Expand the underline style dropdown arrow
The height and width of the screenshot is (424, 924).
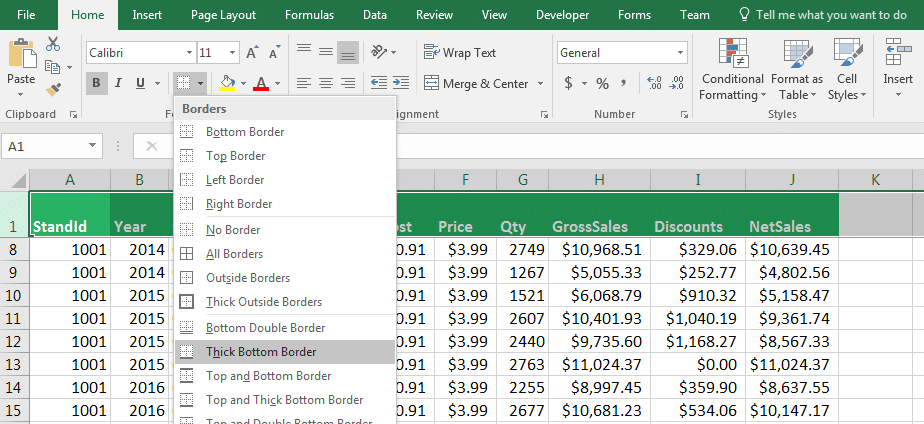[x=157, y=84]
